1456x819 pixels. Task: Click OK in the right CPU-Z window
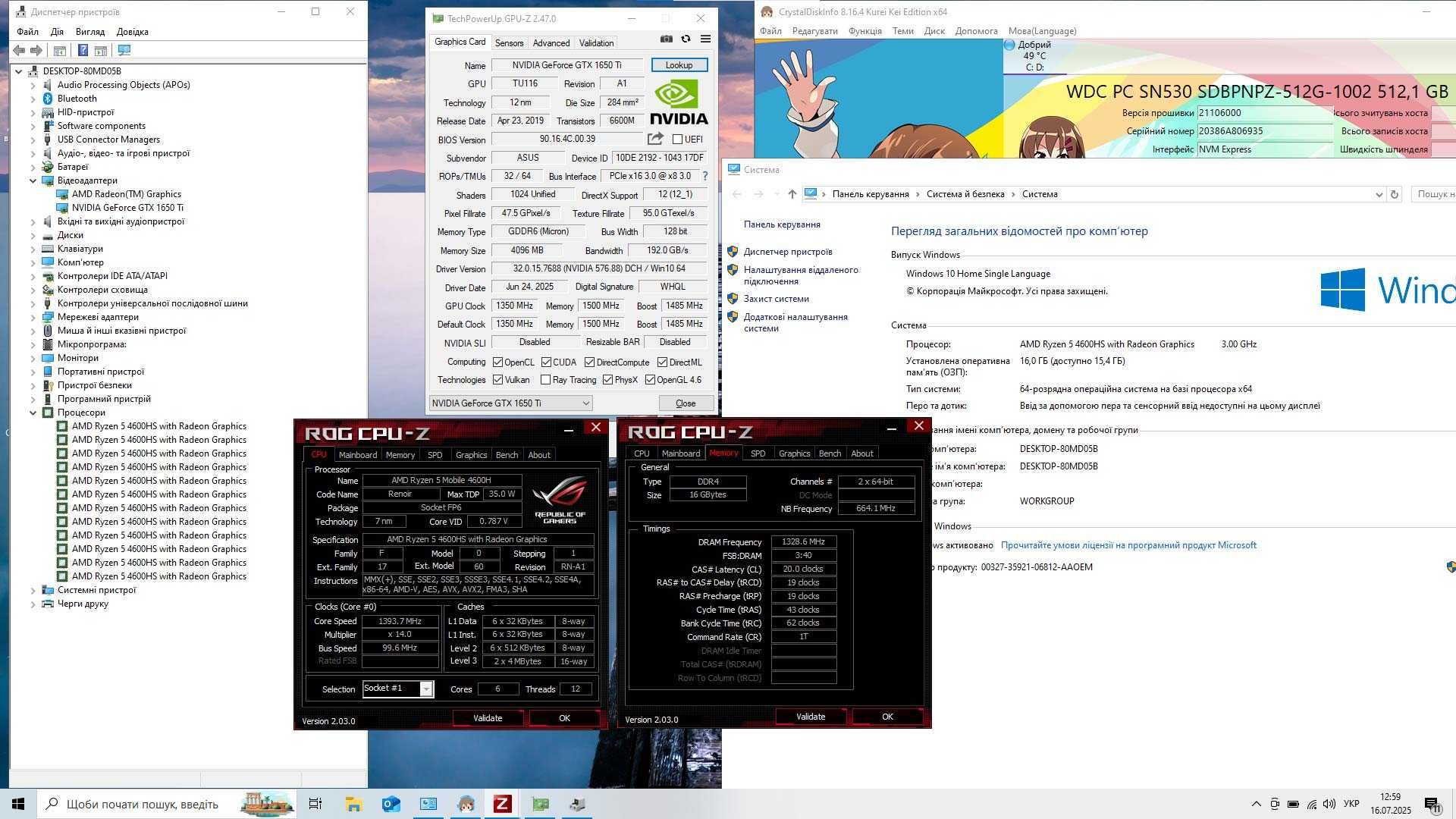coord(887,717)
